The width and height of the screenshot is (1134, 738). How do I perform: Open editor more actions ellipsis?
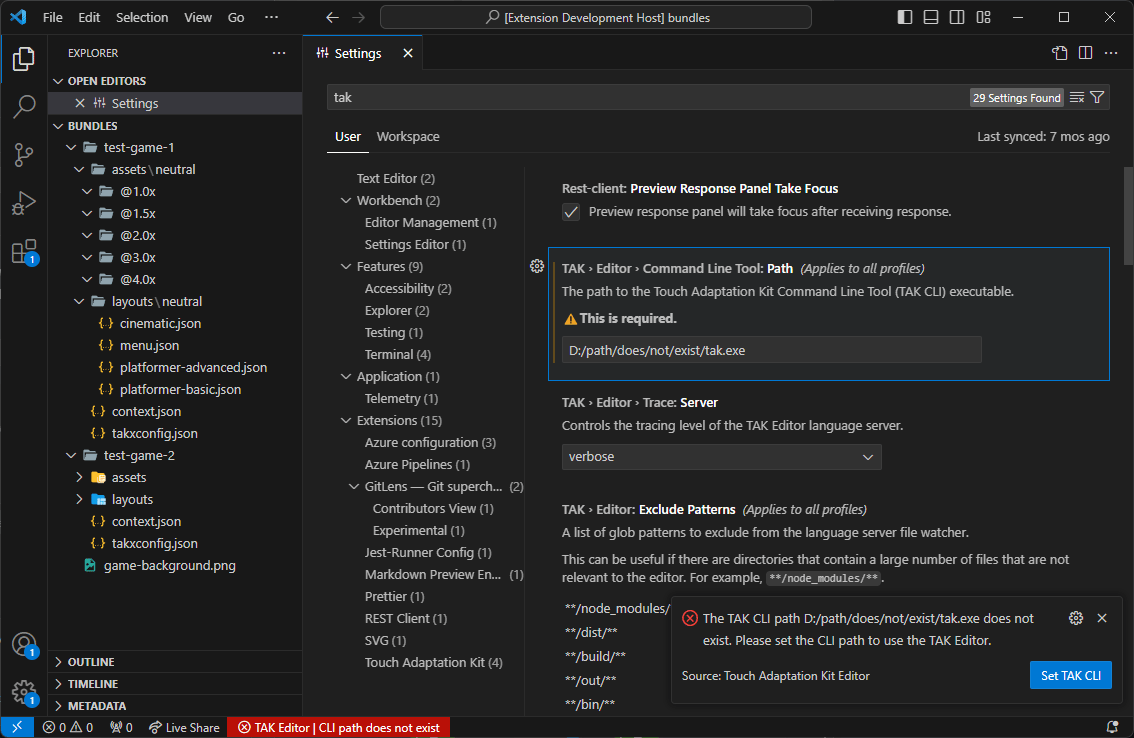pyautogui.click(x=1112, y=53)
